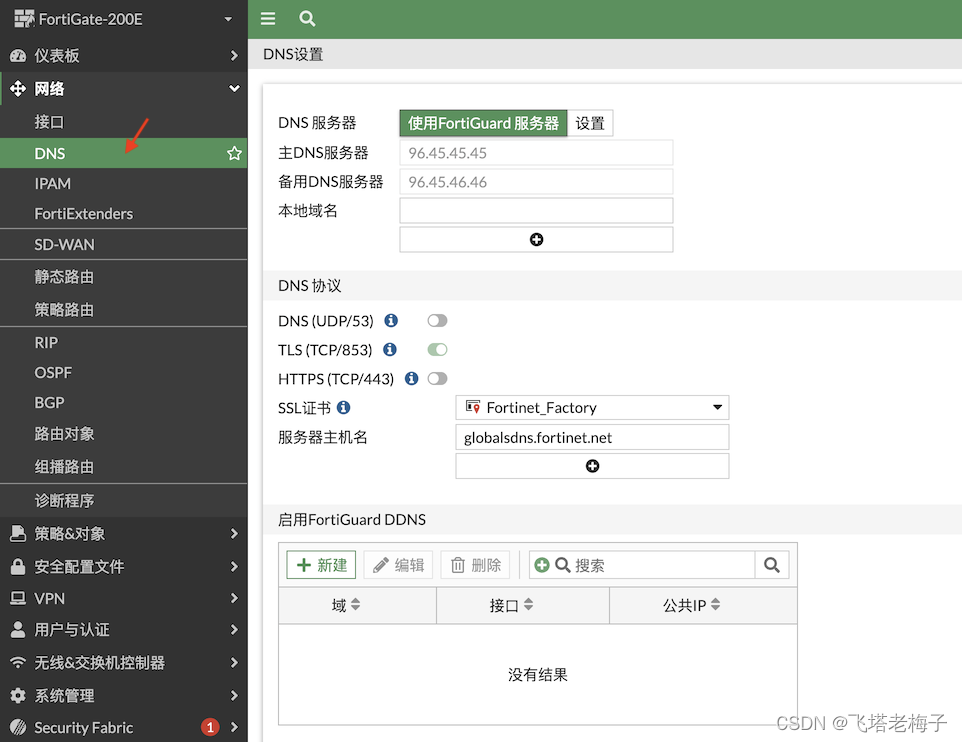Click the 主DNS服务器 field
This screenshot has width=962, height=742.
[536, 152]
